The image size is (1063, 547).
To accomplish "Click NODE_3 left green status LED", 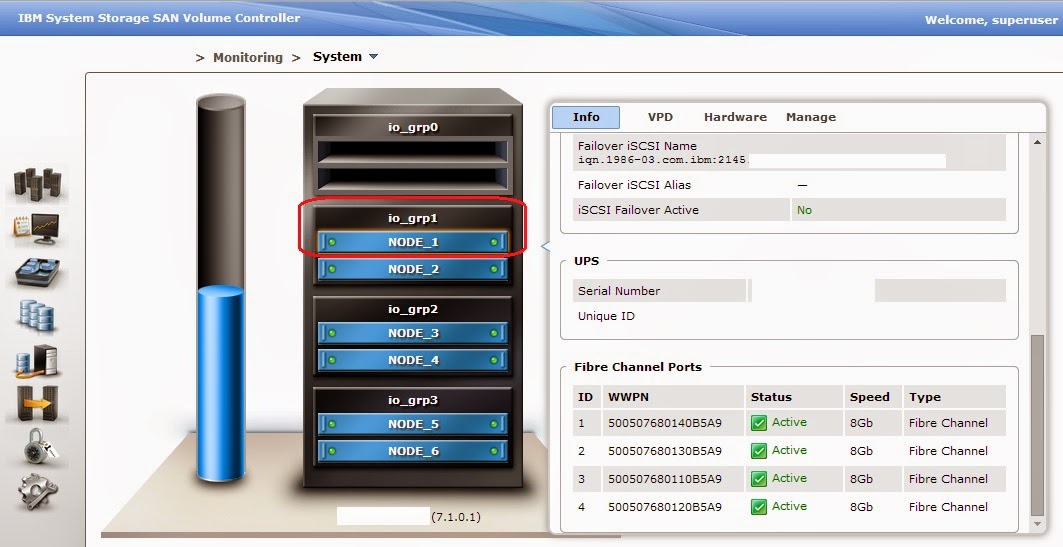I will pyautogui.click(x=332, y=333).
